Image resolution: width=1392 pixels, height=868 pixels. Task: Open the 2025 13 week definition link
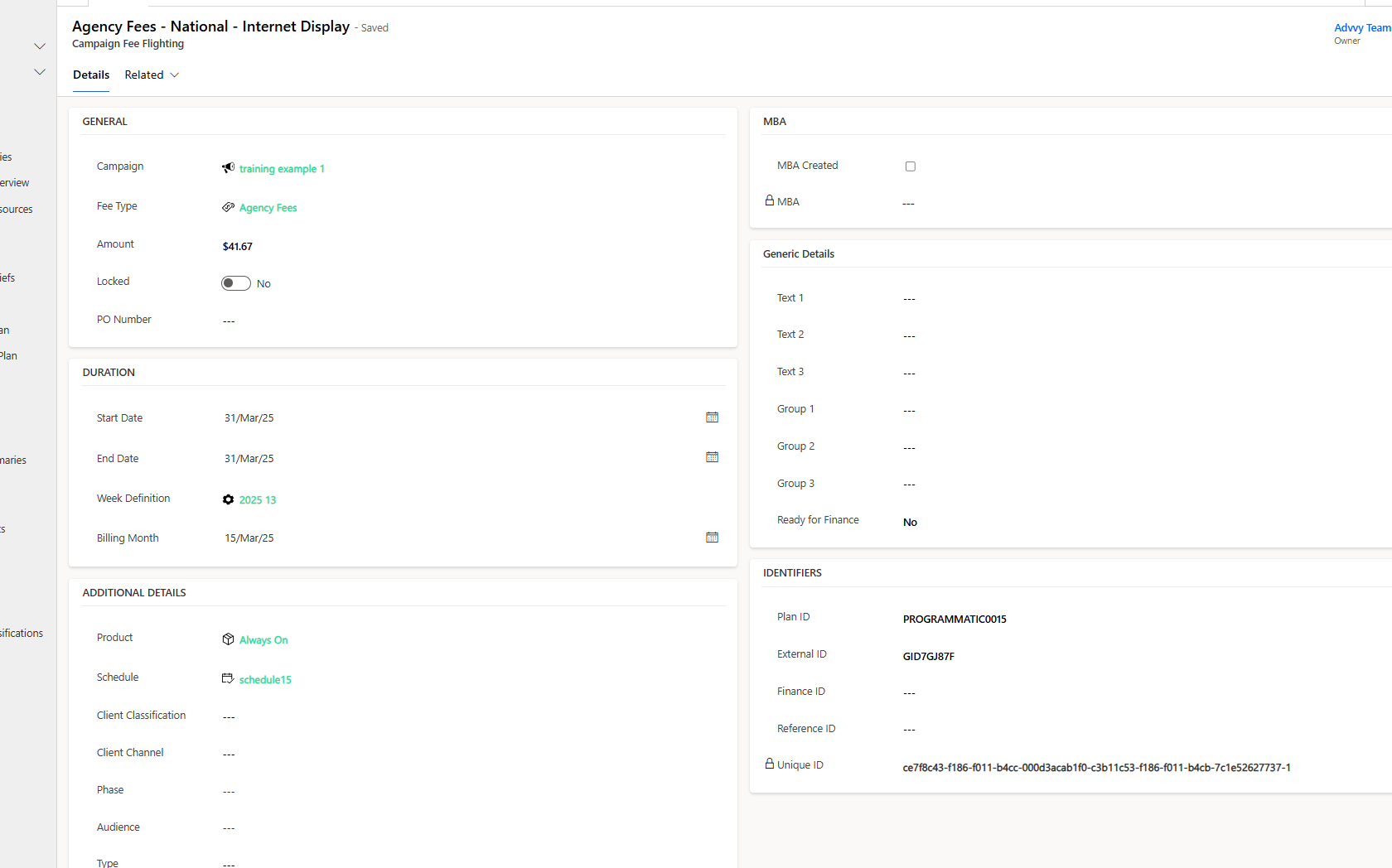(258, 500)
